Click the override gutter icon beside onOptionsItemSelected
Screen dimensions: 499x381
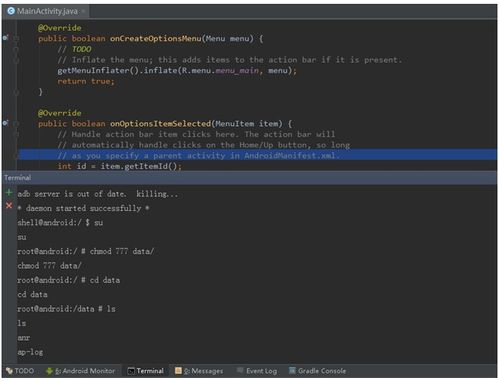pyautogui.click(x=5, y=123)
